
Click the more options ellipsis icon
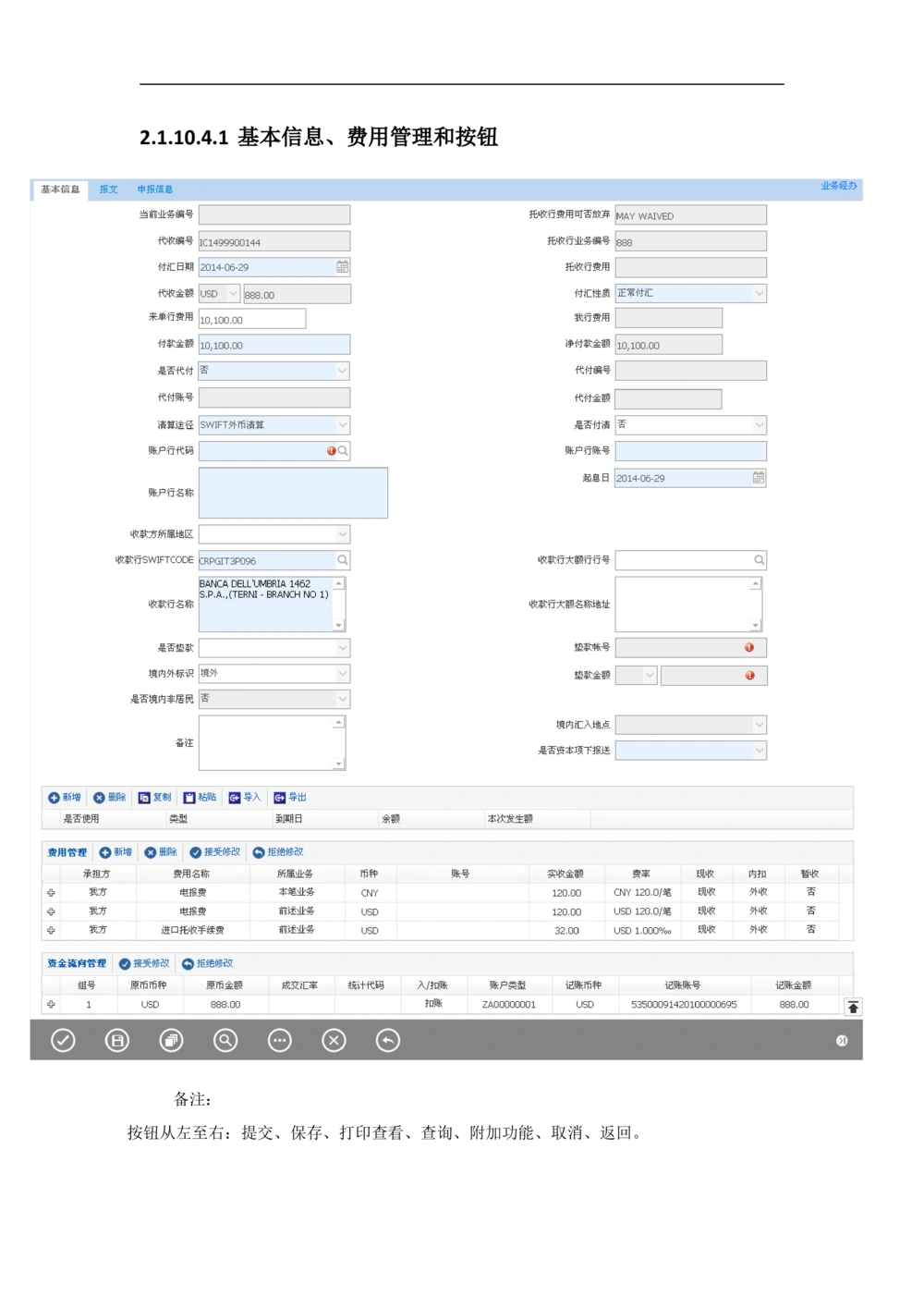tap(279, 1041)
